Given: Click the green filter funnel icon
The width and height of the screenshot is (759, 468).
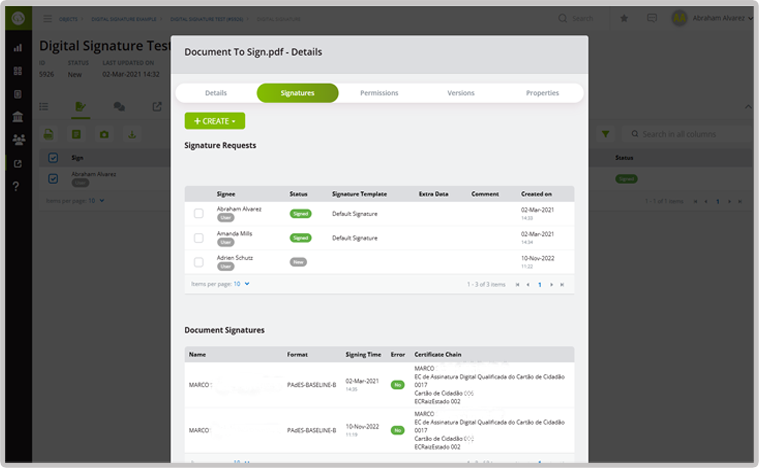Looking at the screenshot, I should click(605, 134).
